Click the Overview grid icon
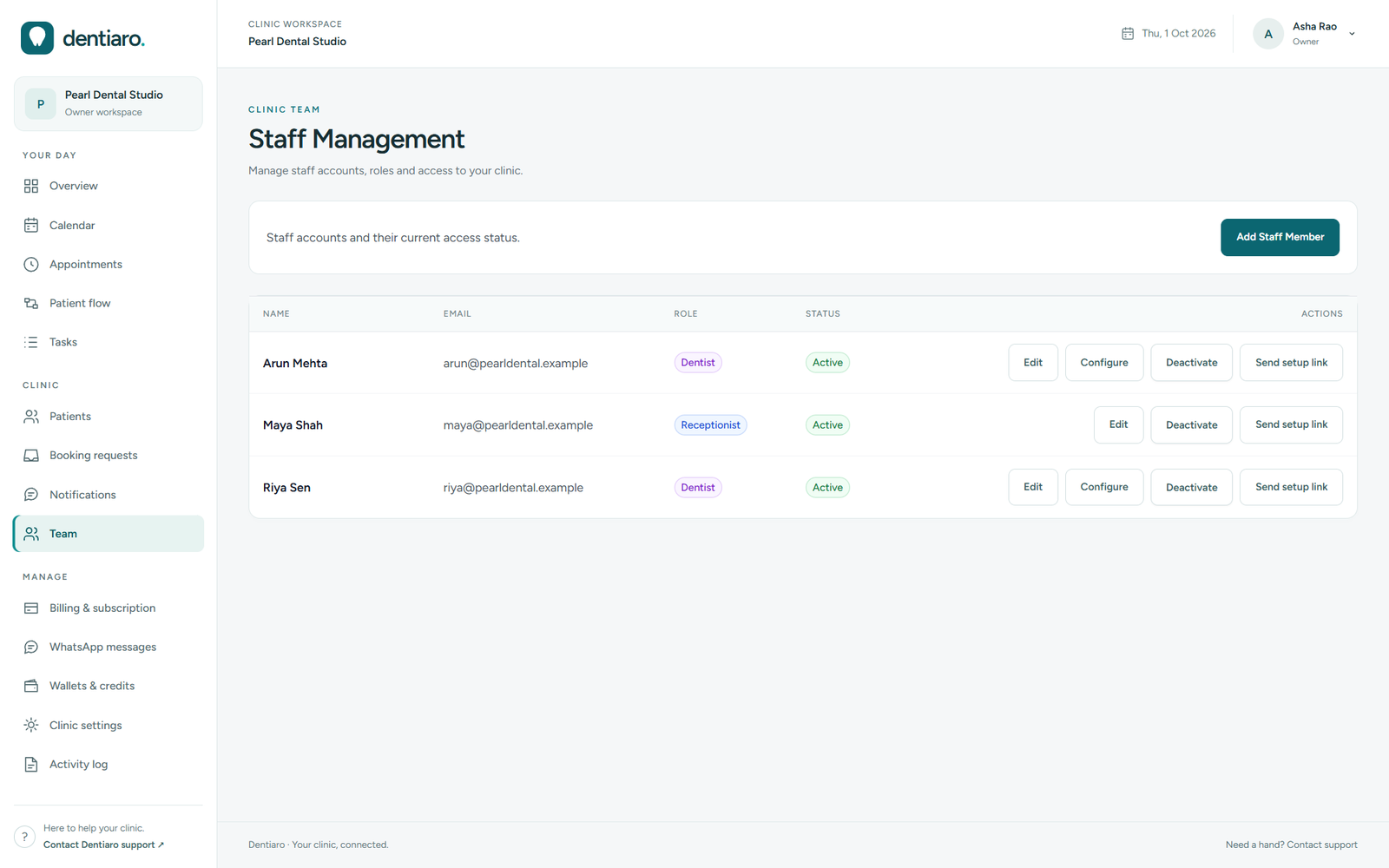Screen dimensions: 1389x868 point(31,186)
